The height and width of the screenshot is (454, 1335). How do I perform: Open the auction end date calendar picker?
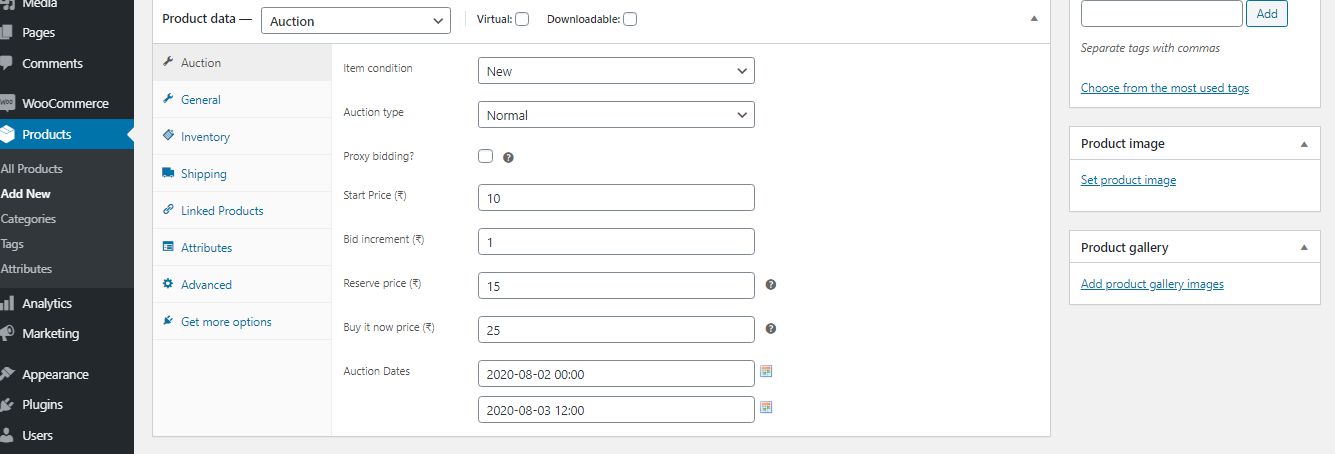click(x=767, y=408)
